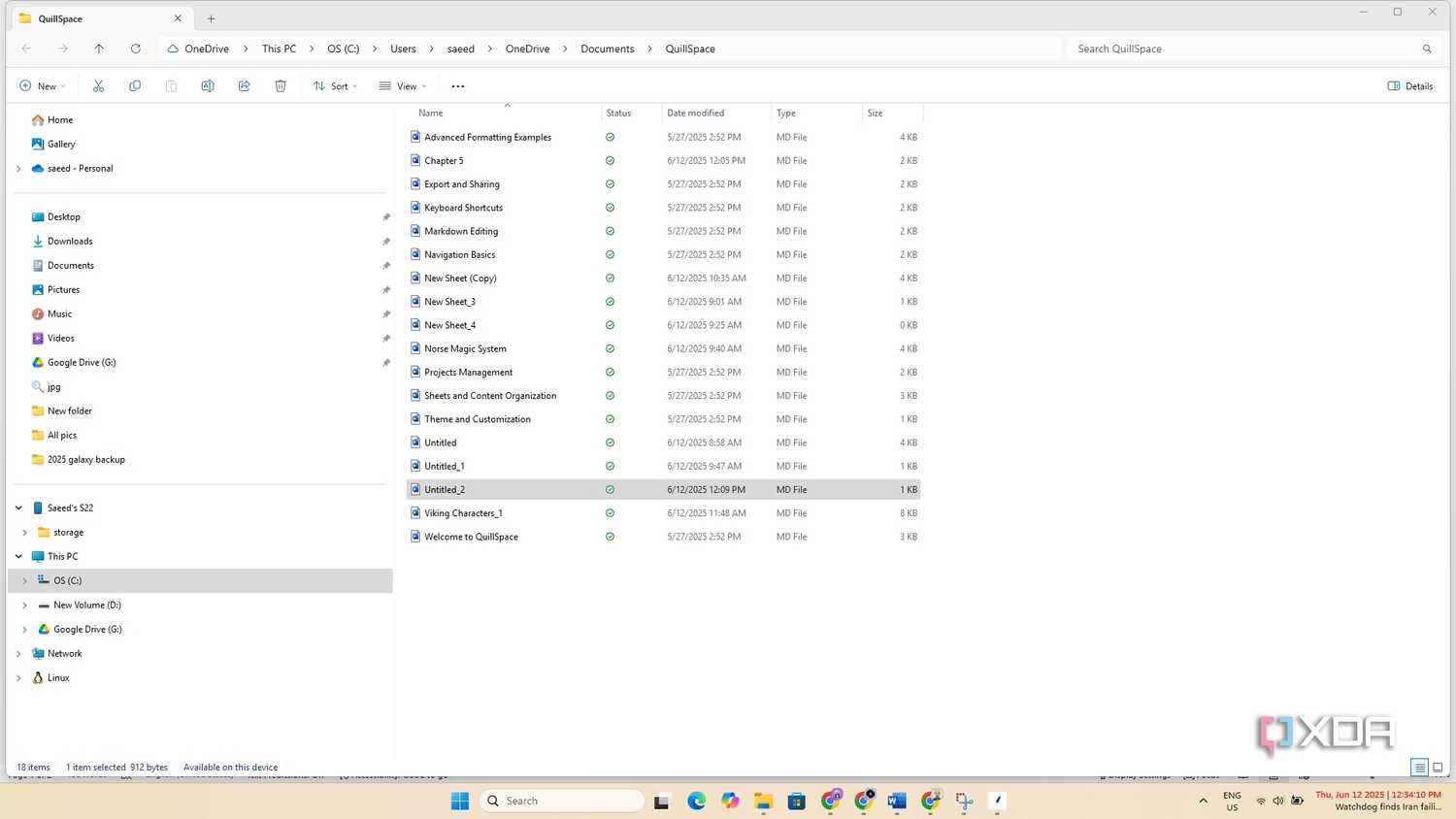Image resolution: width=1456 pixels, height=819 pixels.
Task: Open Task View from taskbar
Action: (x=662, y=802)
